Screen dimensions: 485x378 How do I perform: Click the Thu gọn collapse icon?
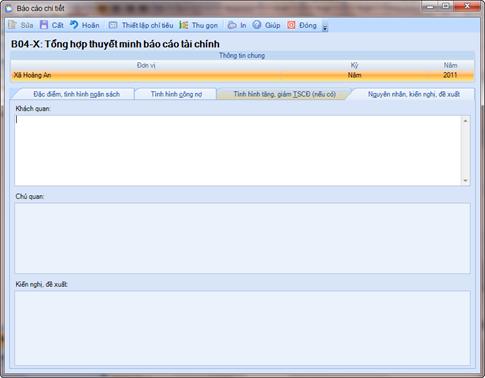pos(184,25)
